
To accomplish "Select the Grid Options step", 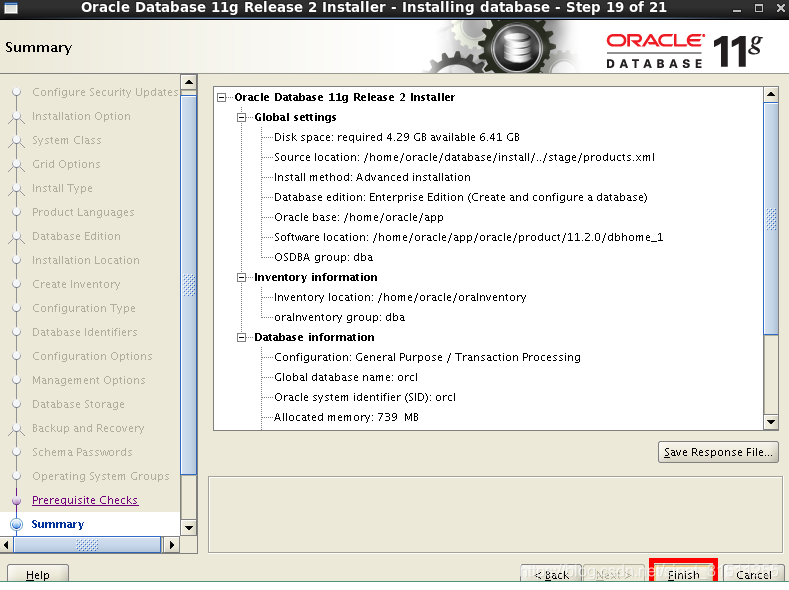I will [66, 164].
